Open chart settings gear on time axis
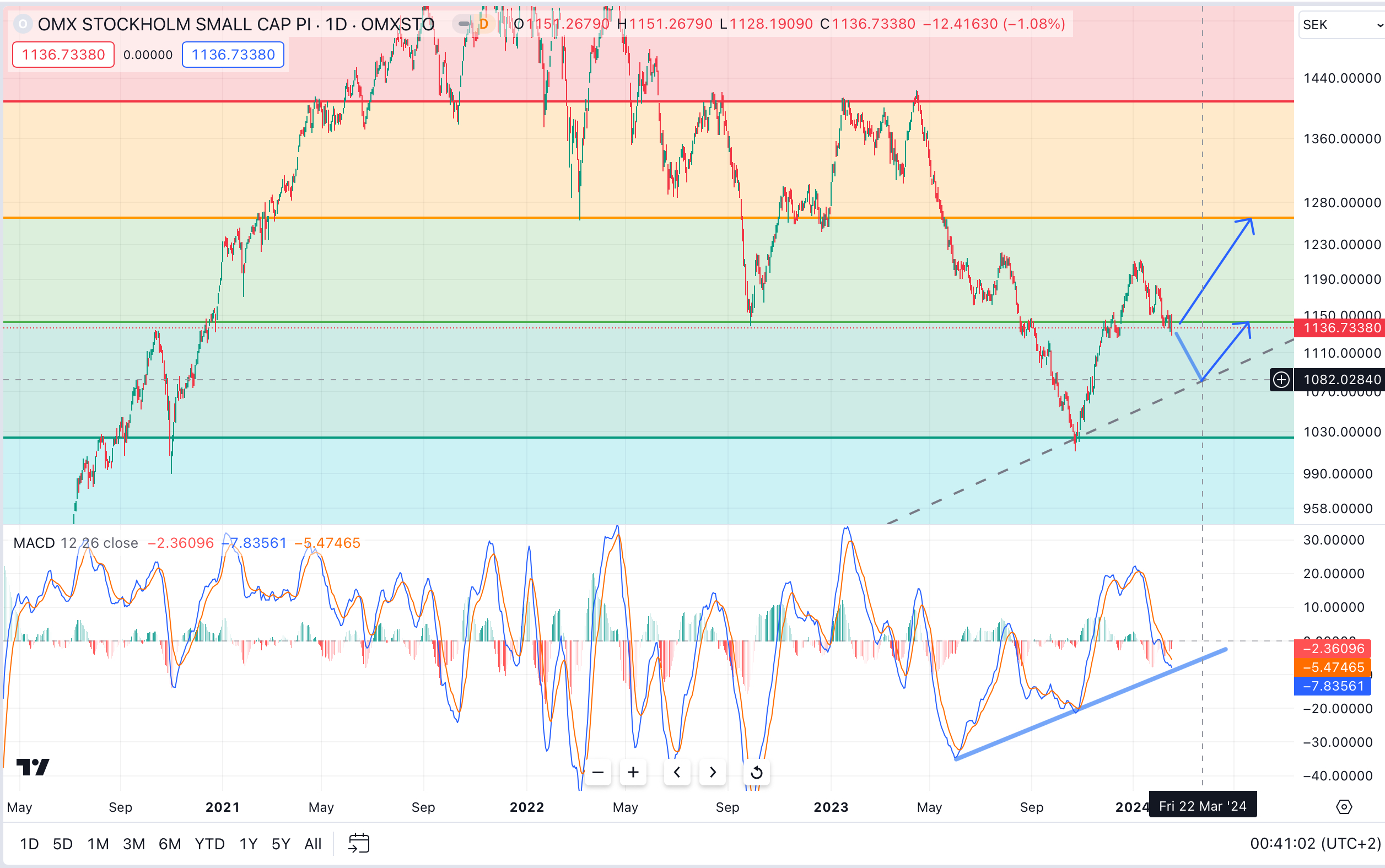1385x868 pixels. point(1344,807)
